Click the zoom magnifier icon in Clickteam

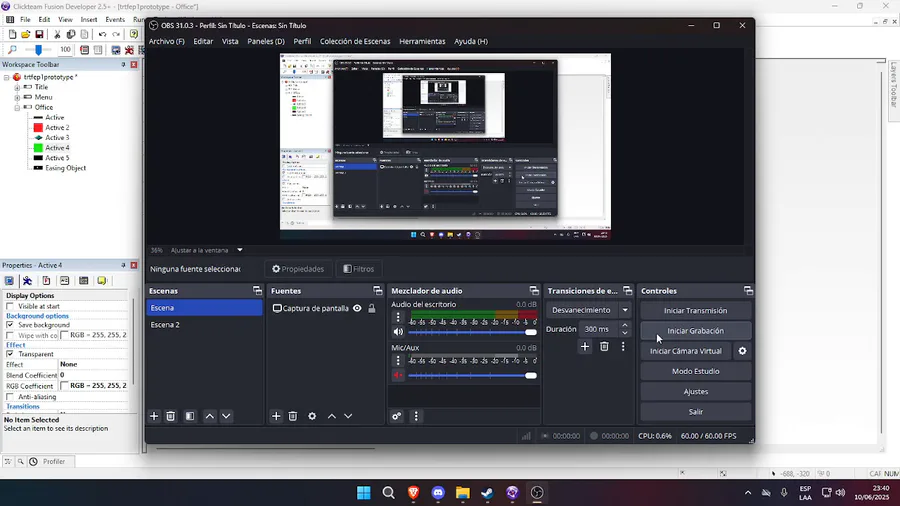click(x=12, y=50)
